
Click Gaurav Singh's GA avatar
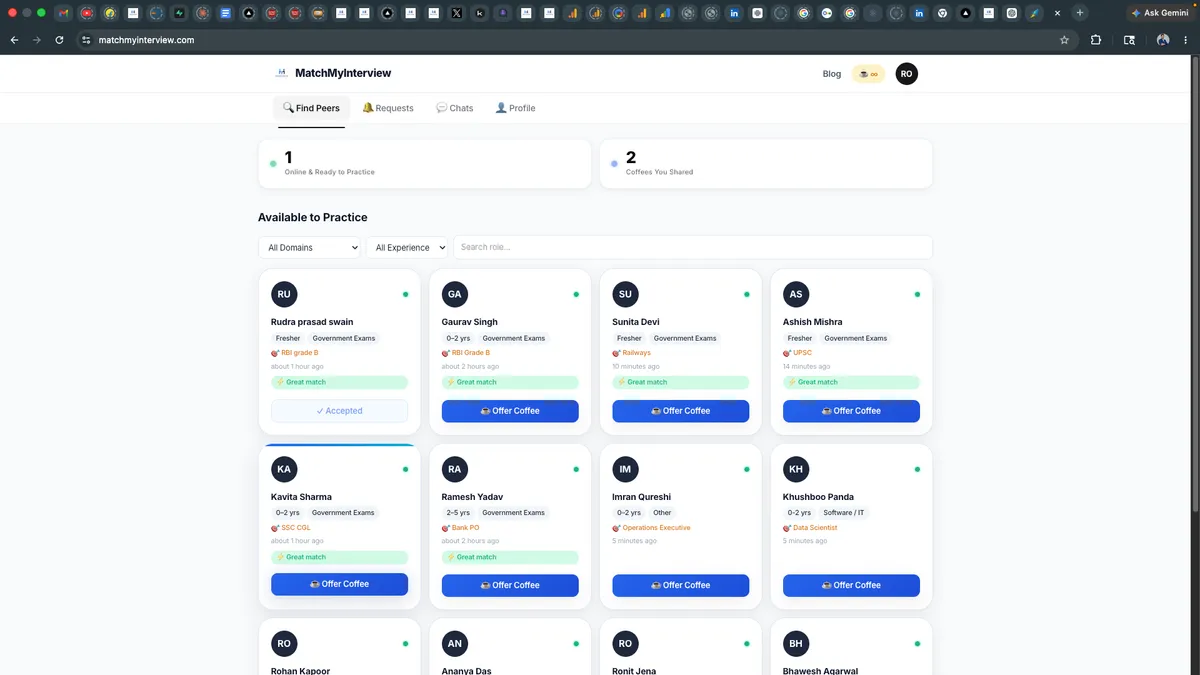(x=454, y=294)
